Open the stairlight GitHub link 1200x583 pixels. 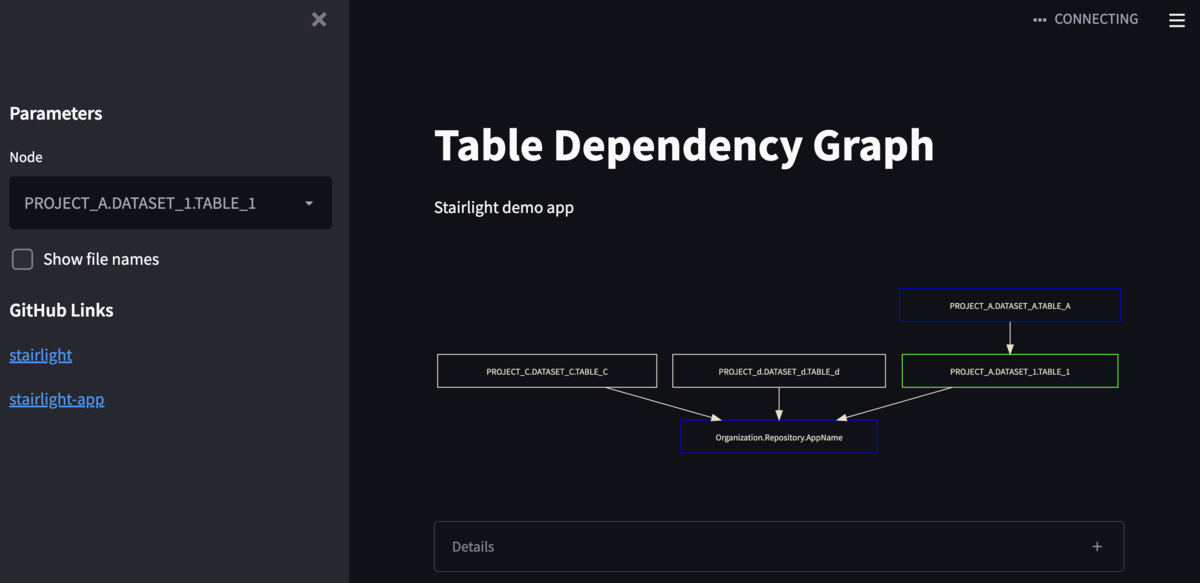click(41, 355)
